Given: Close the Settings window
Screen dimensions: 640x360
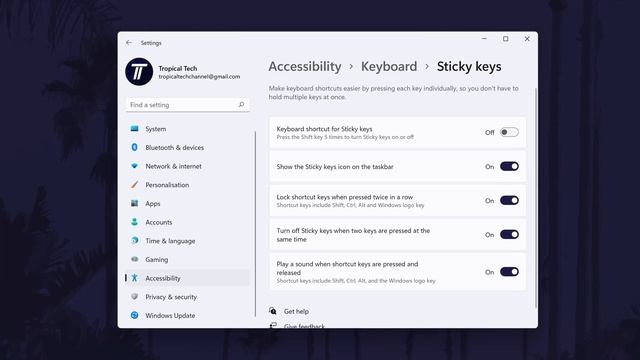Looking at the screenshot, I should click(527, 39).
